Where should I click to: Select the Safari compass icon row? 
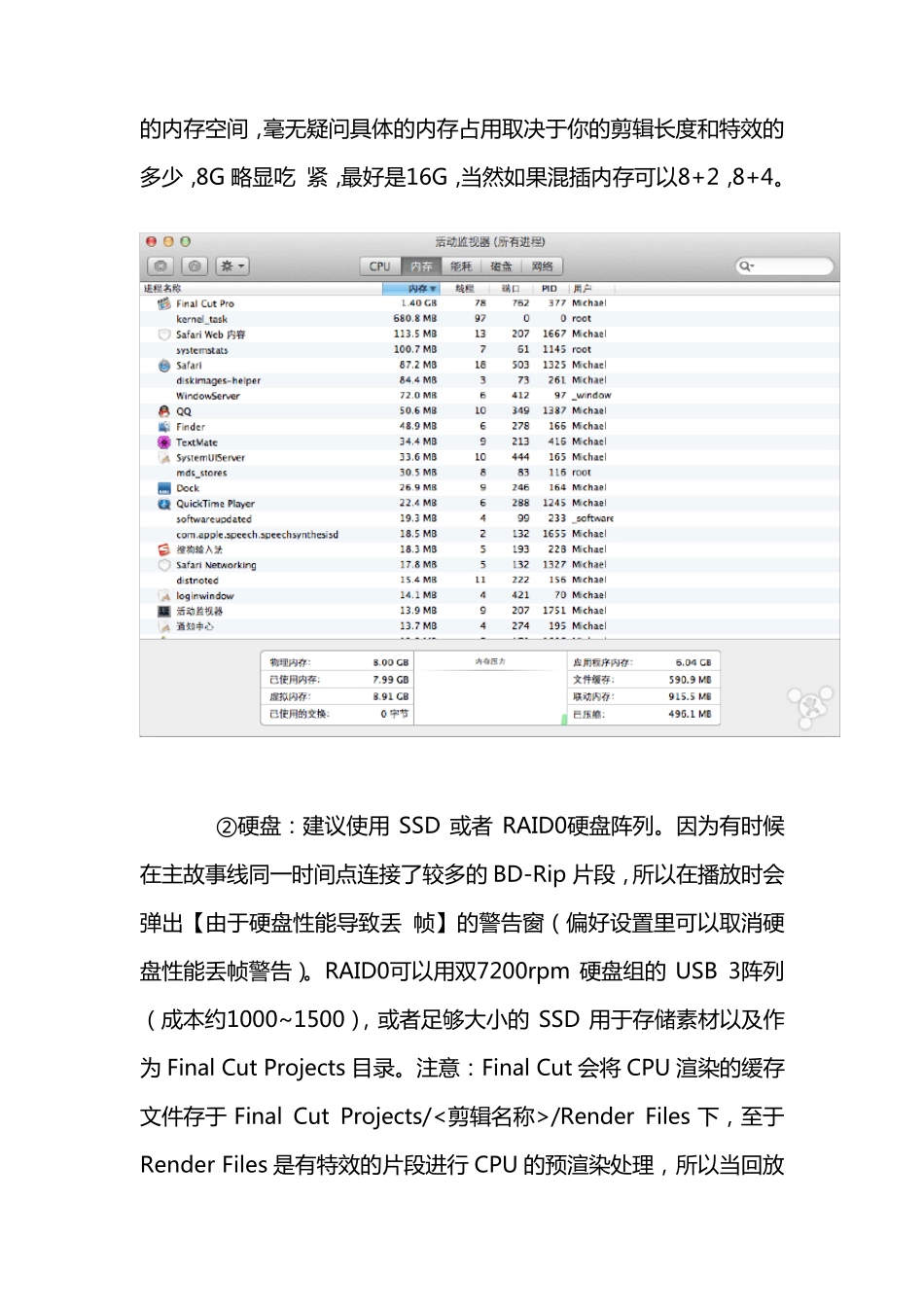point(164,366)
